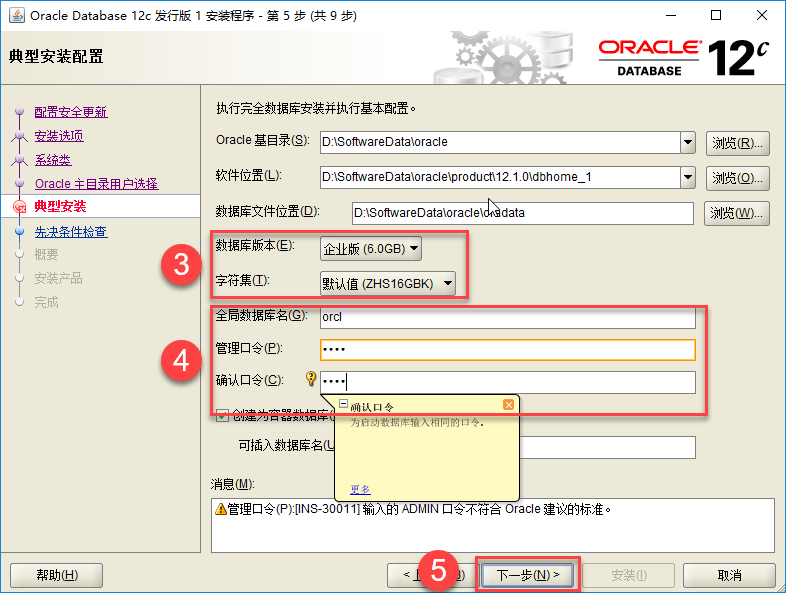This screenshot has width=786, height=593.
Task: Click the 取消 button
Action: pos(729,575)
